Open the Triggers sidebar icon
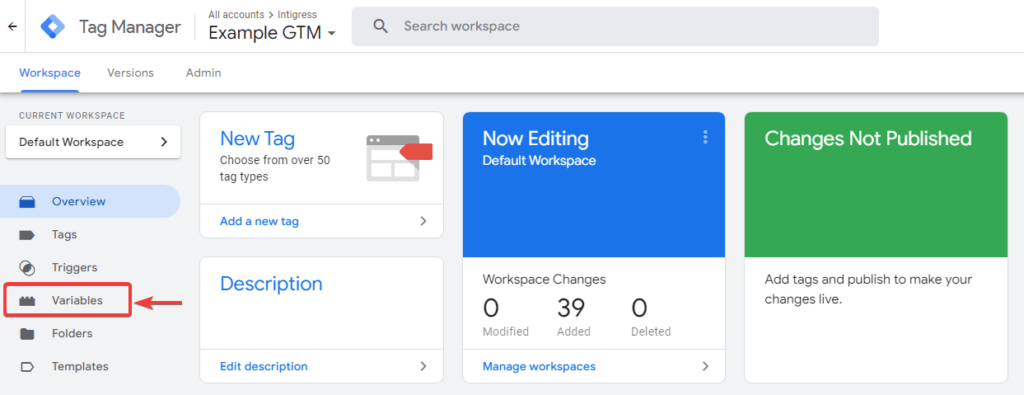 (27, 268)
